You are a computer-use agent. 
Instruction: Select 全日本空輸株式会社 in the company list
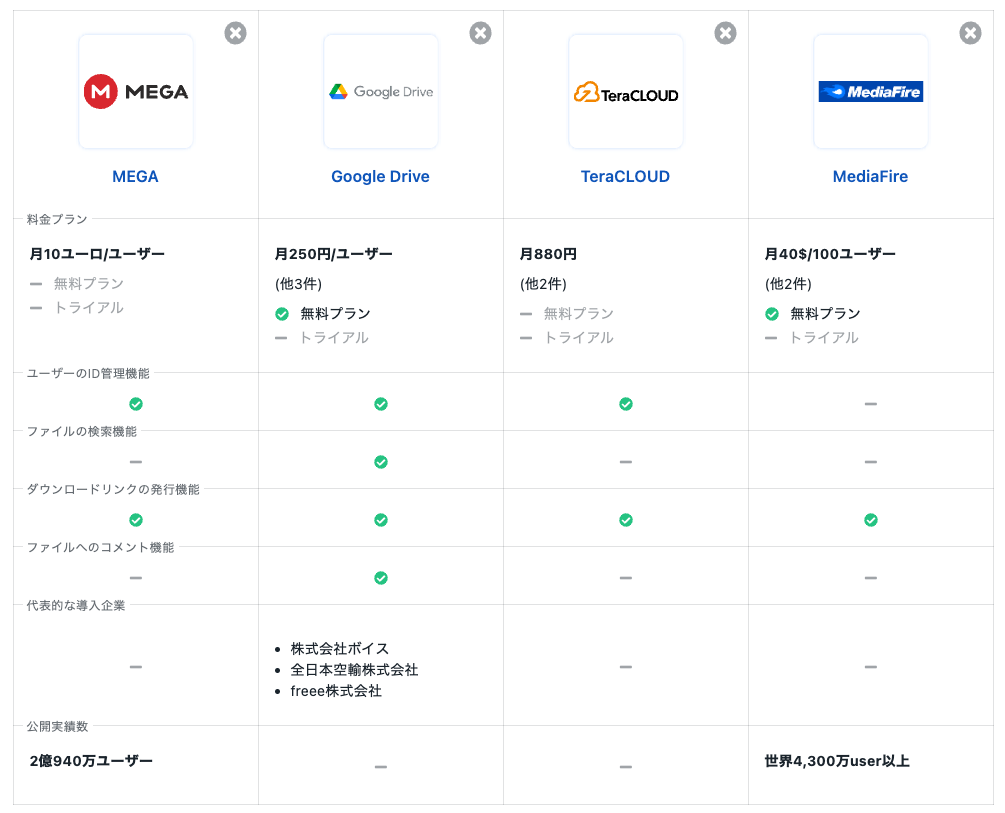click(x=354, y=670)
